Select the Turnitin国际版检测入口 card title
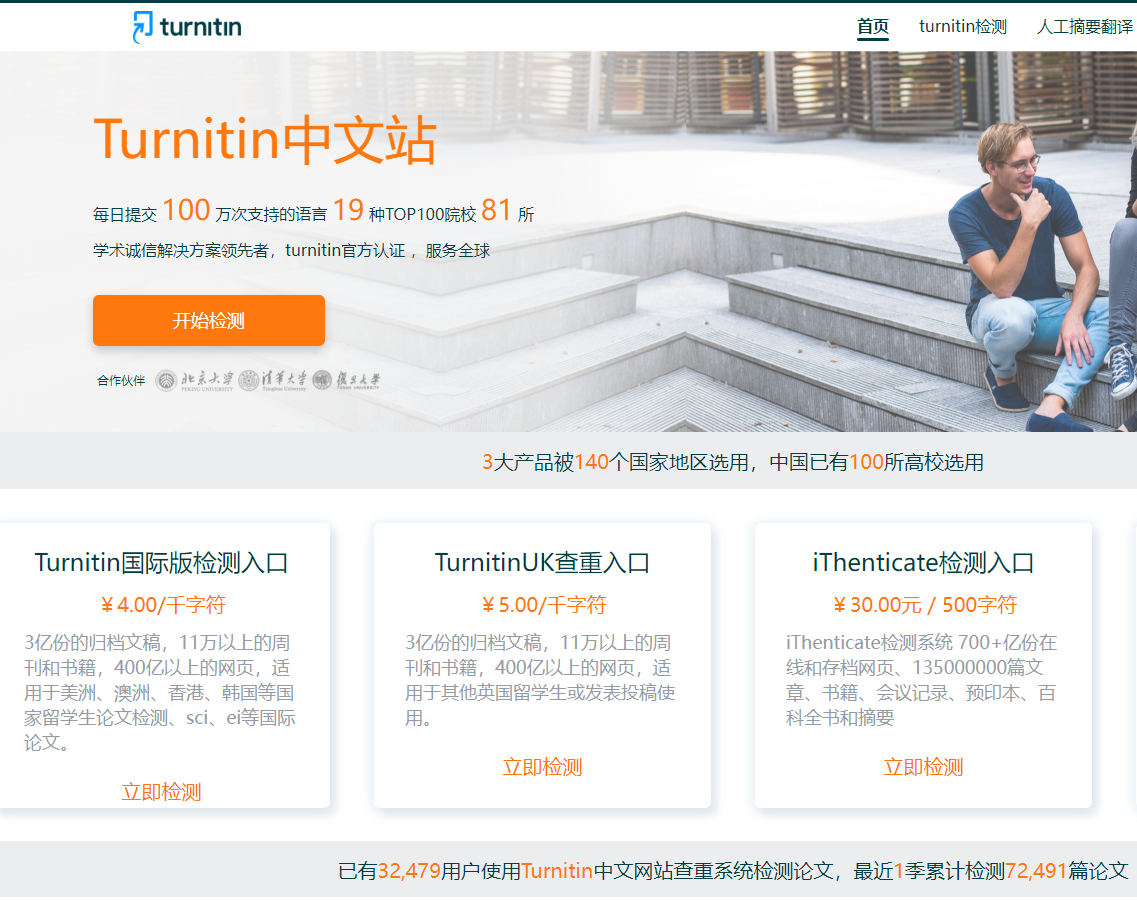The width and height of the screenshot is (1137, 901). click(x=161, y=563)
